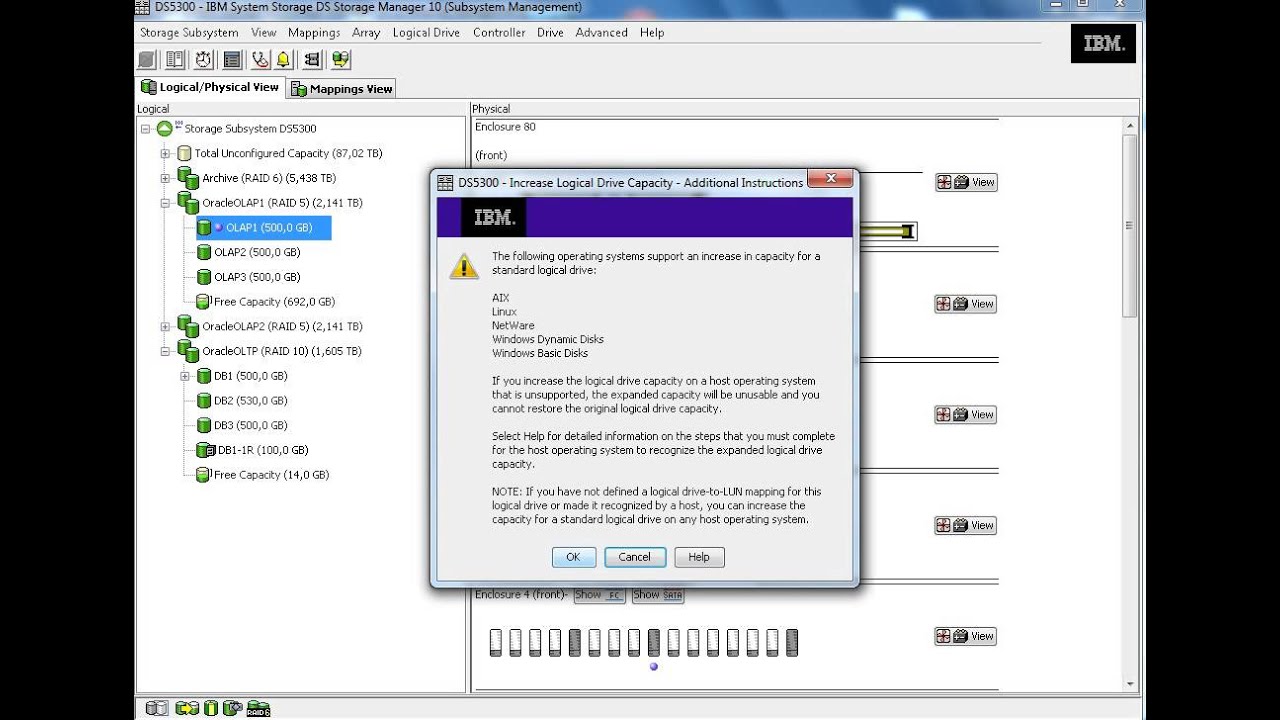Screen dimensions: 1280x720
Task: Click the Show FC button
Action: pos(599,595)
